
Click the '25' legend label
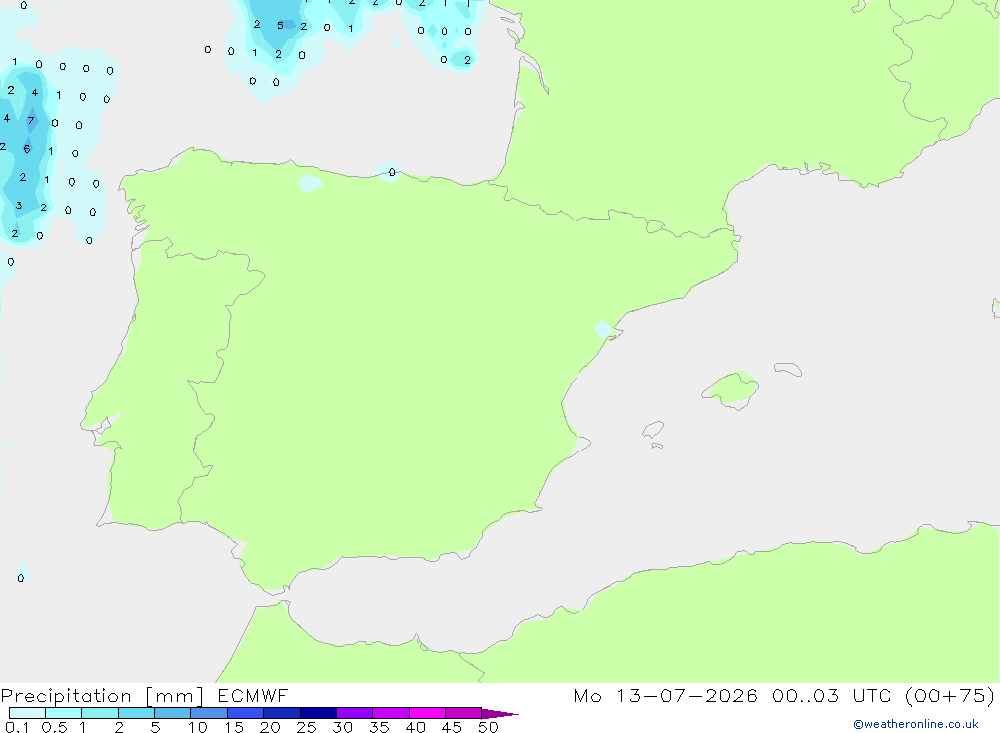pos(306,727)
